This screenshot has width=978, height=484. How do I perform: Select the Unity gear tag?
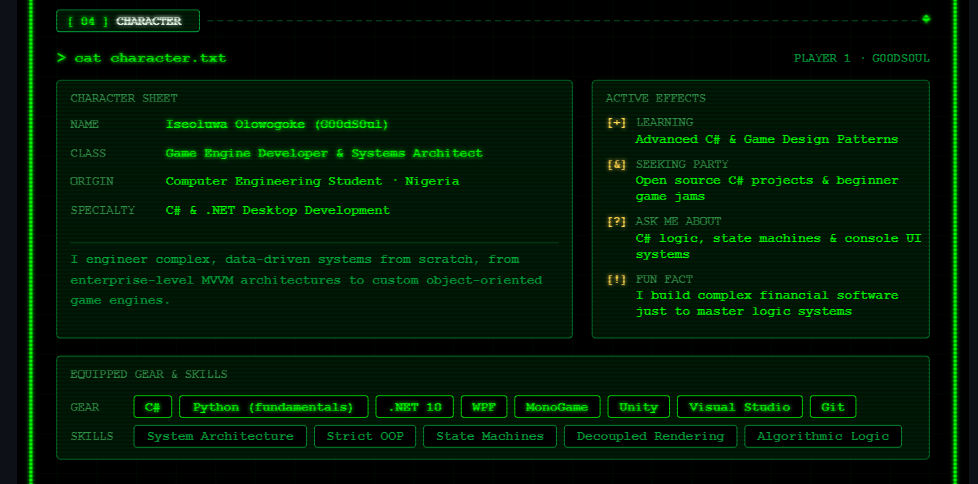tap(639, 407)
